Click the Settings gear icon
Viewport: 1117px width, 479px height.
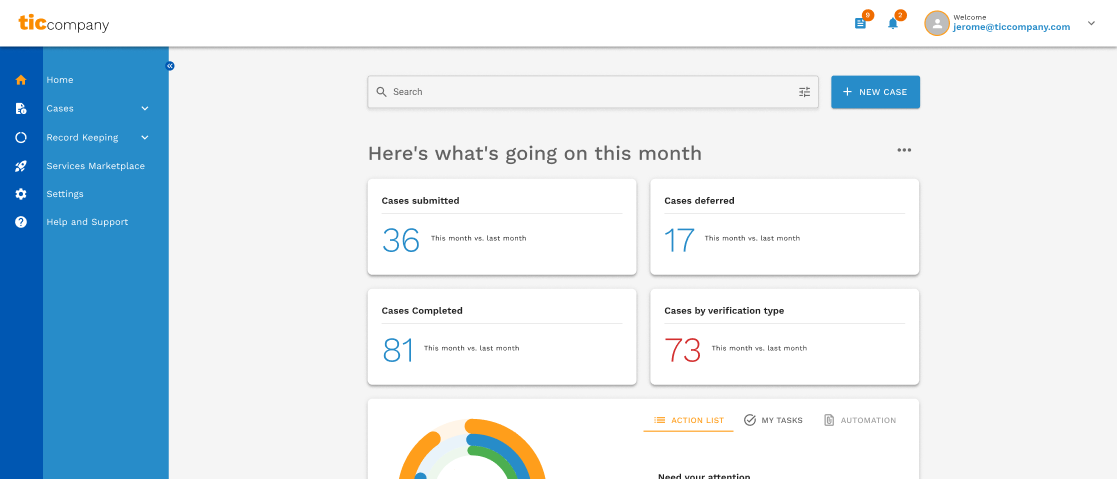coord(21,194)
